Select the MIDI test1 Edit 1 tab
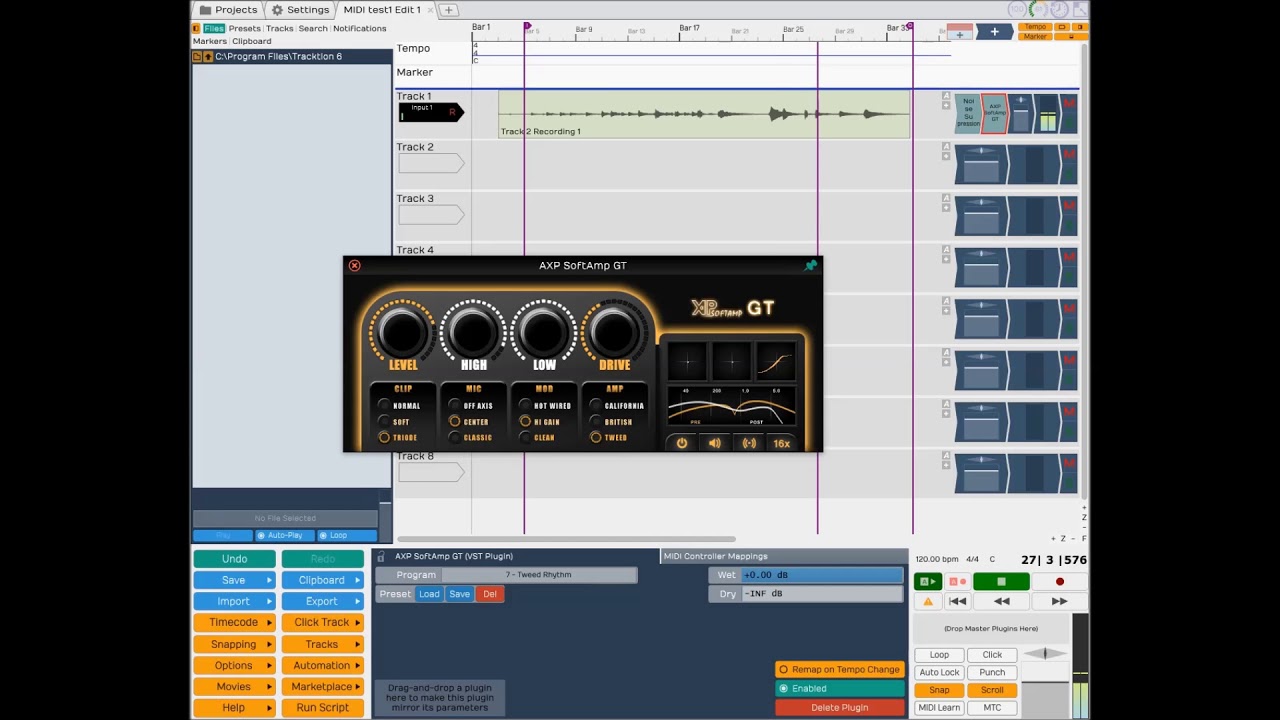1280x720 pixels. coord(385,9)
